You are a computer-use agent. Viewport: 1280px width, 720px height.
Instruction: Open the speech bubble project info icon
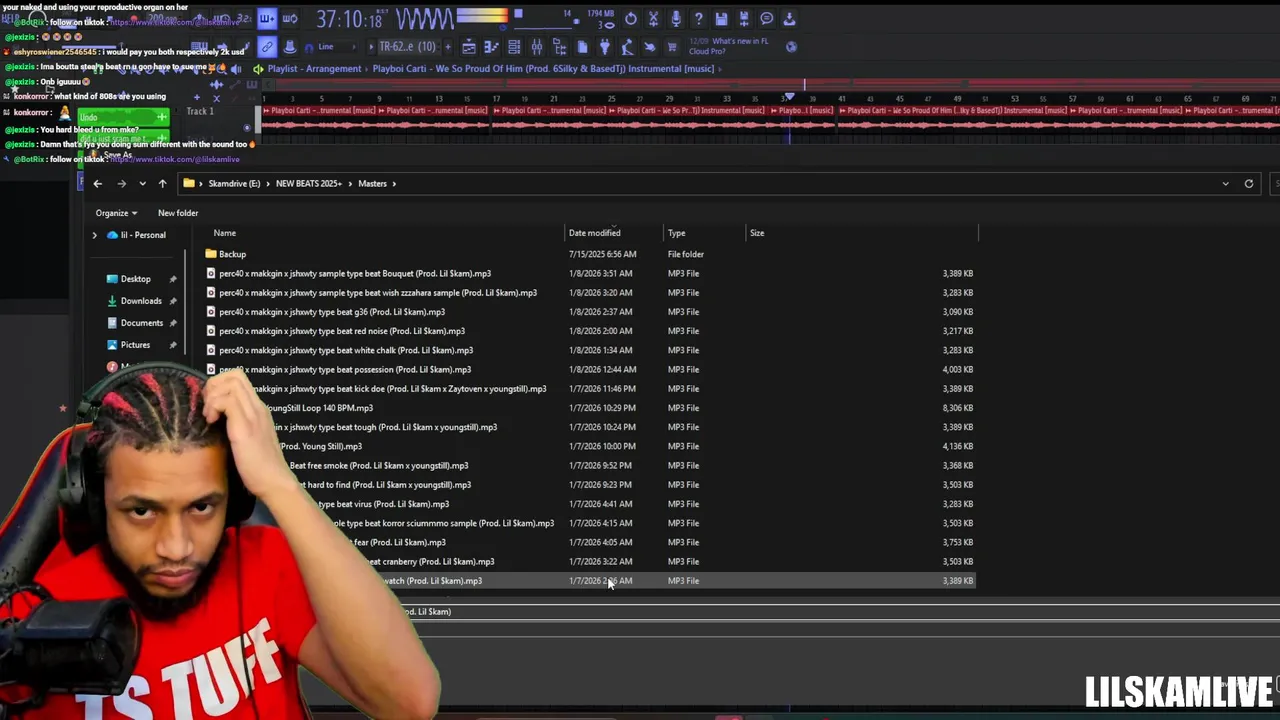click(766, 19)
